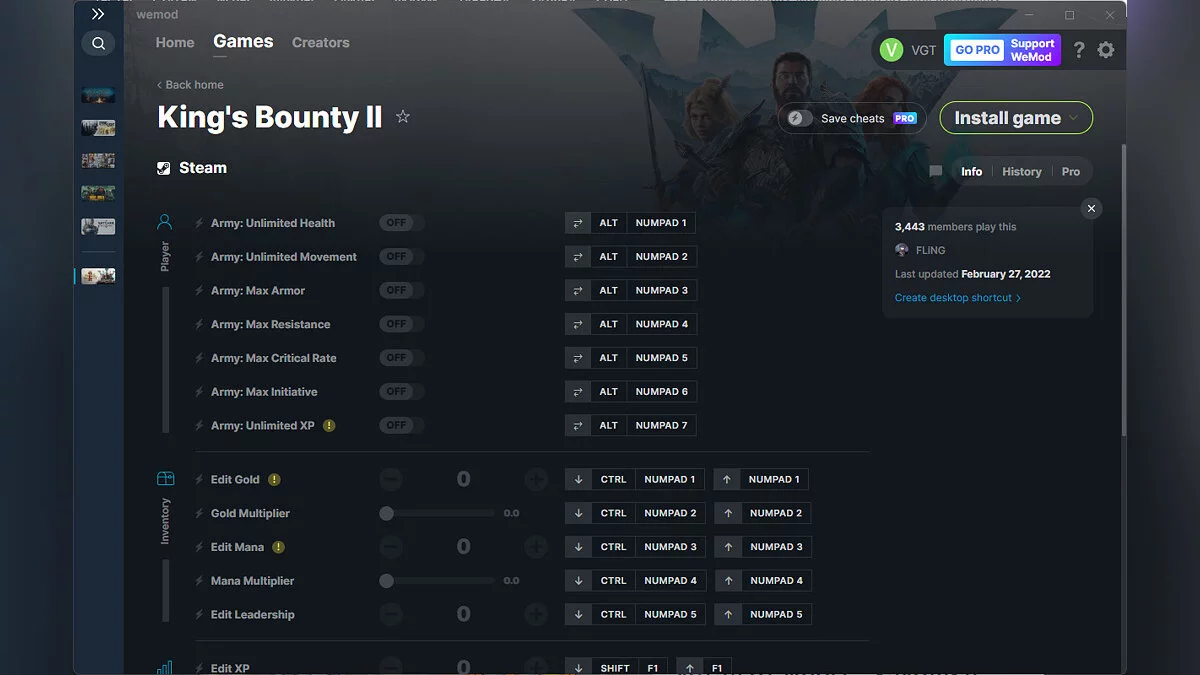Click down-arrow hotkey icon for Gold Multiplier

pyautogui.click(x=579, y=513)
